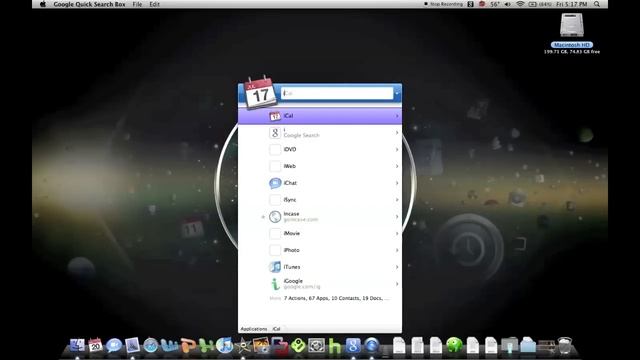Viewport: 640px width, 360px height.
Task: Click inside the quick search text field
Action: tap(337, 93)
